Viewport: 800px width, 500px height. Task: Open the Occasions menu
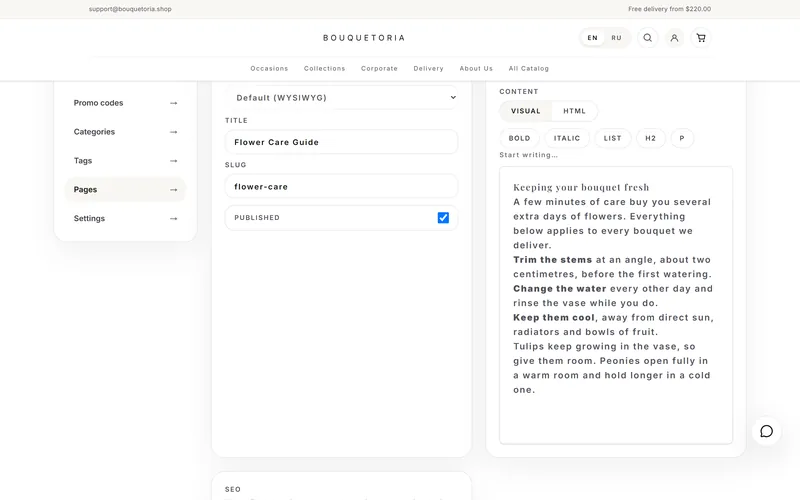tap(269, 68)
